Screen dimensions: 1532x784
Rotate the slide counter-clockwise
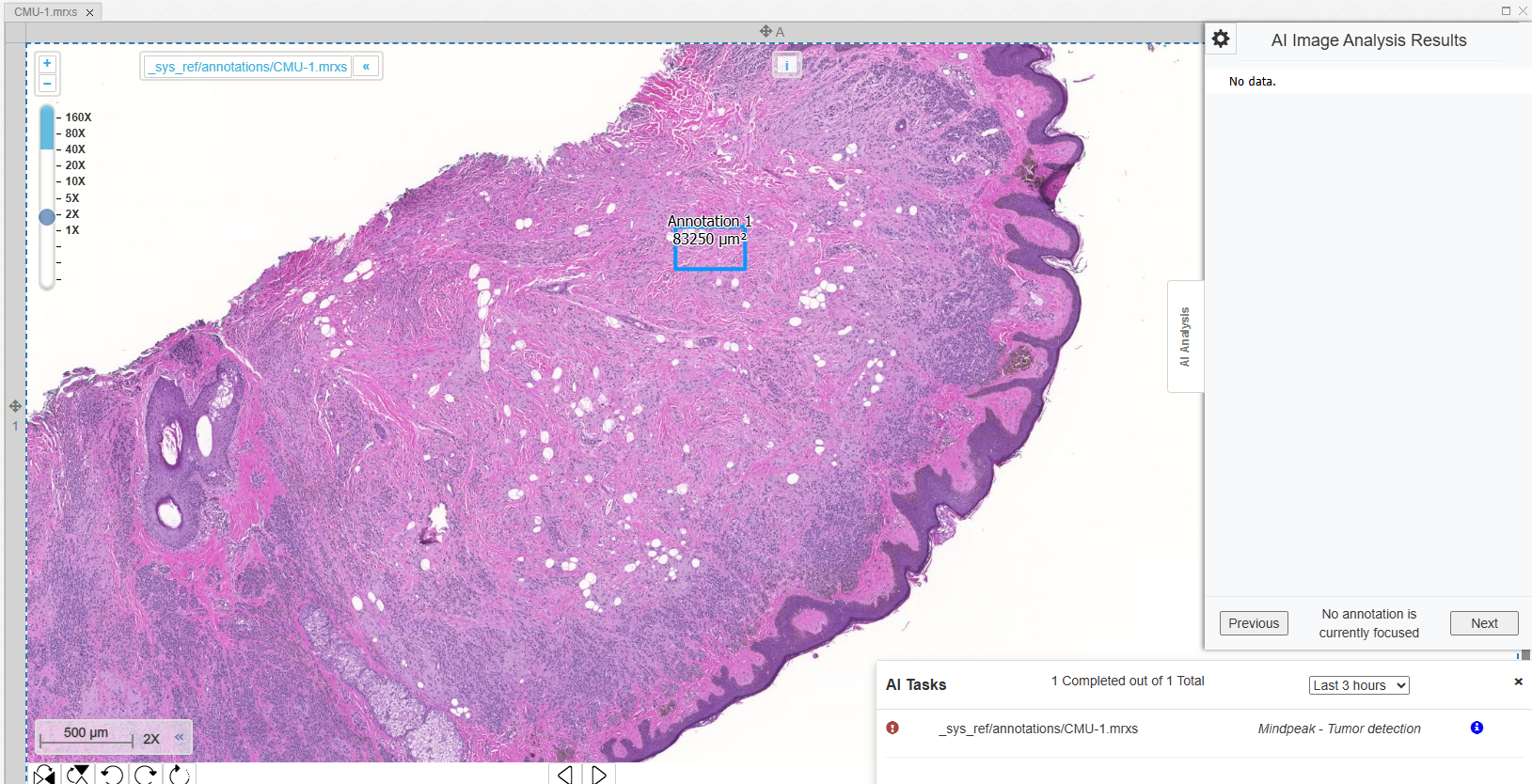click(x=112, y=775)
